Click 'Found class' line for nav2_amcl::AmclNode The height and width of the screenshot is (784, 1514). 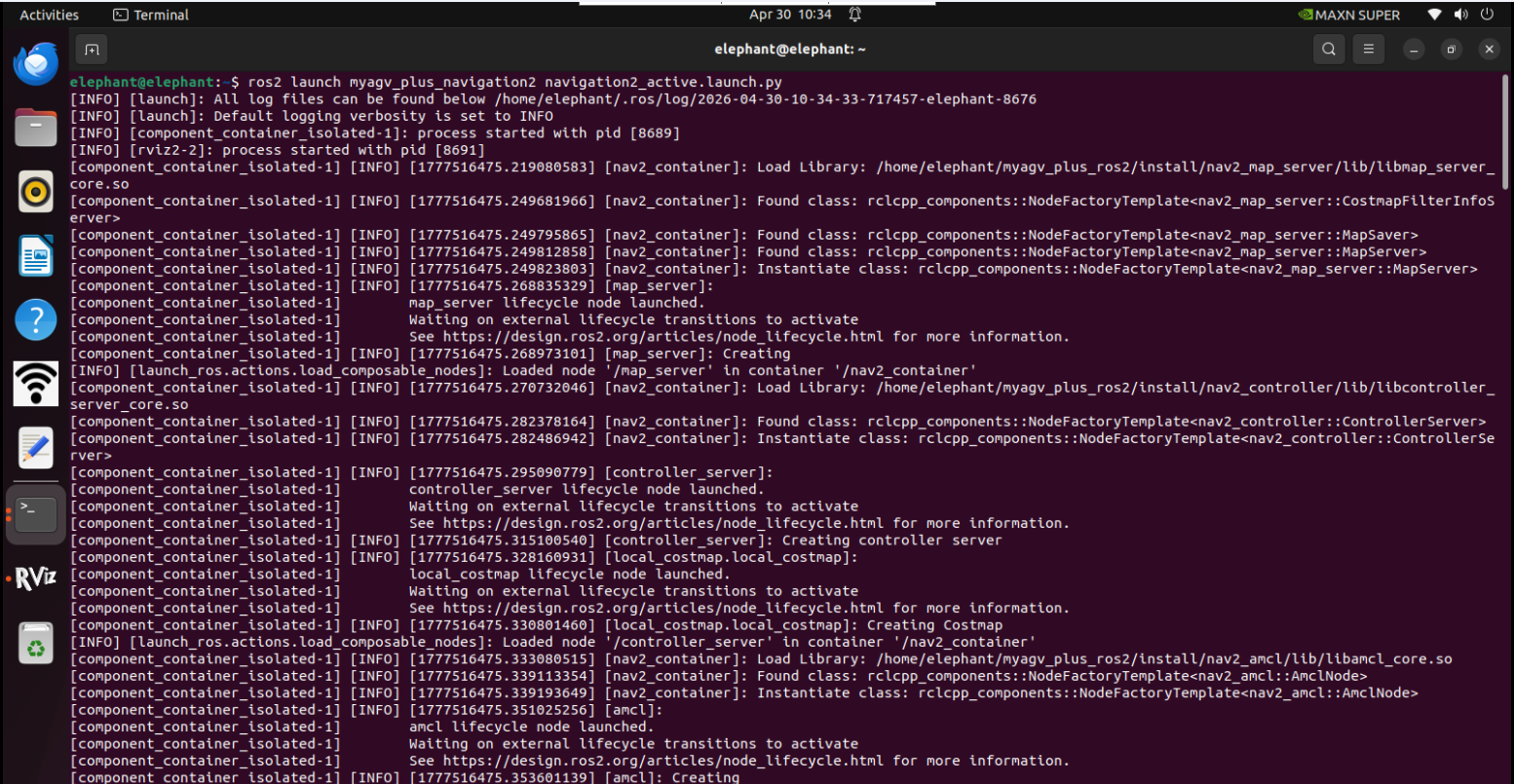click(719, 676)
